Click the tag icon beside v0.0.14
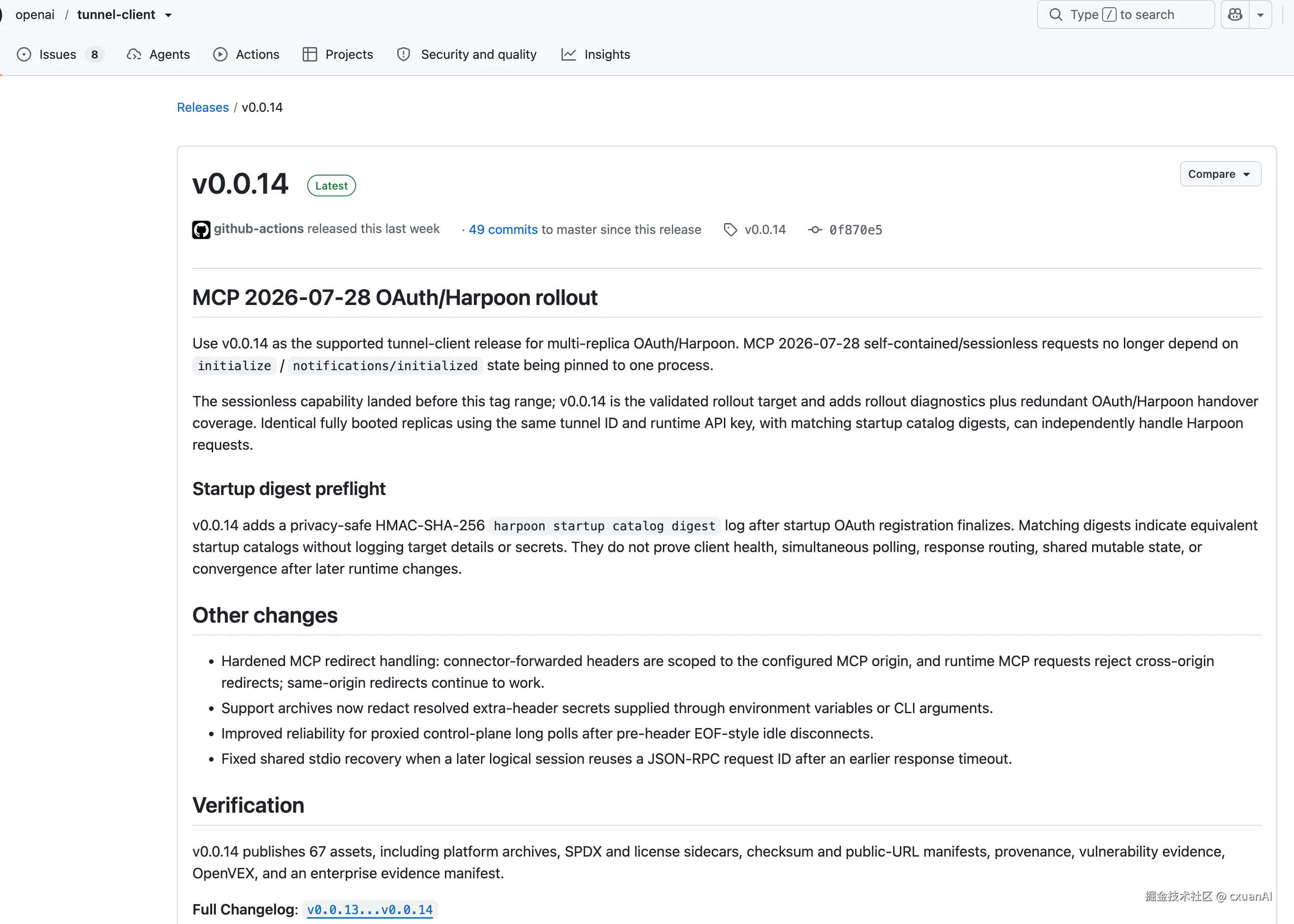The image size is (1294, 924). click(730, 230)
